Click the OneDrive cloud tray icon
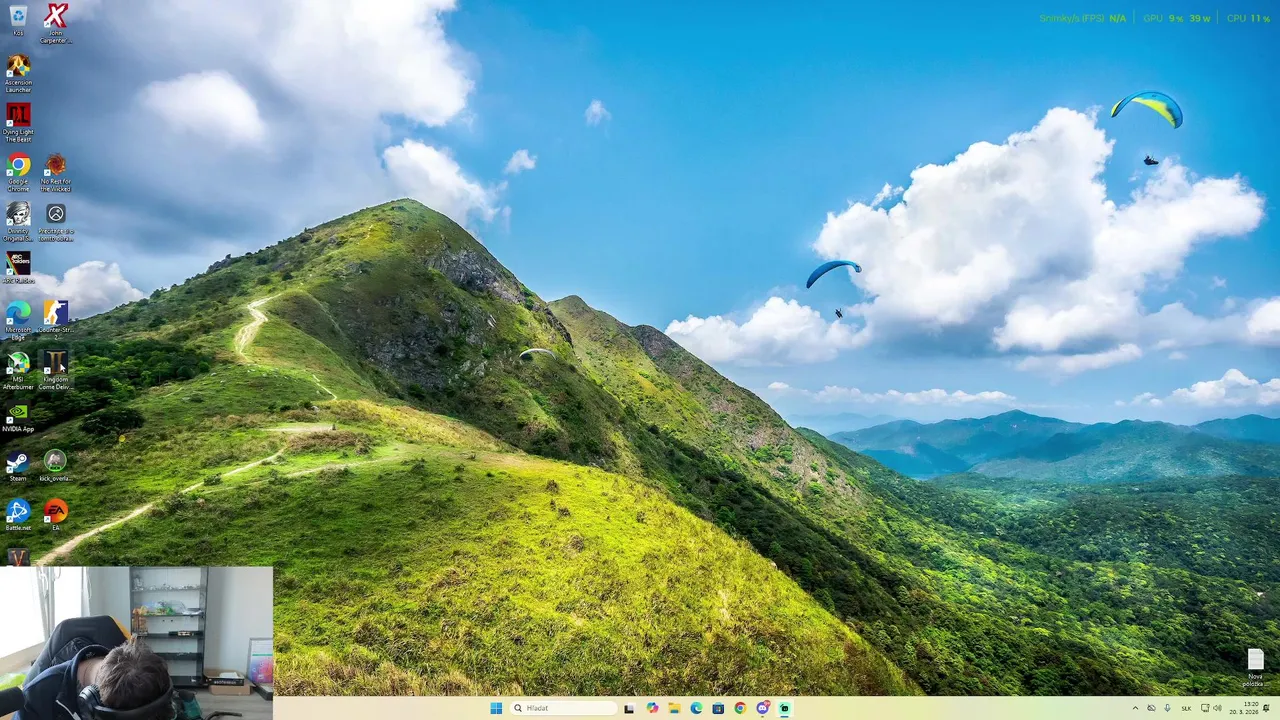Screen dimensions: 1280x720 (x=1151, y=708)
